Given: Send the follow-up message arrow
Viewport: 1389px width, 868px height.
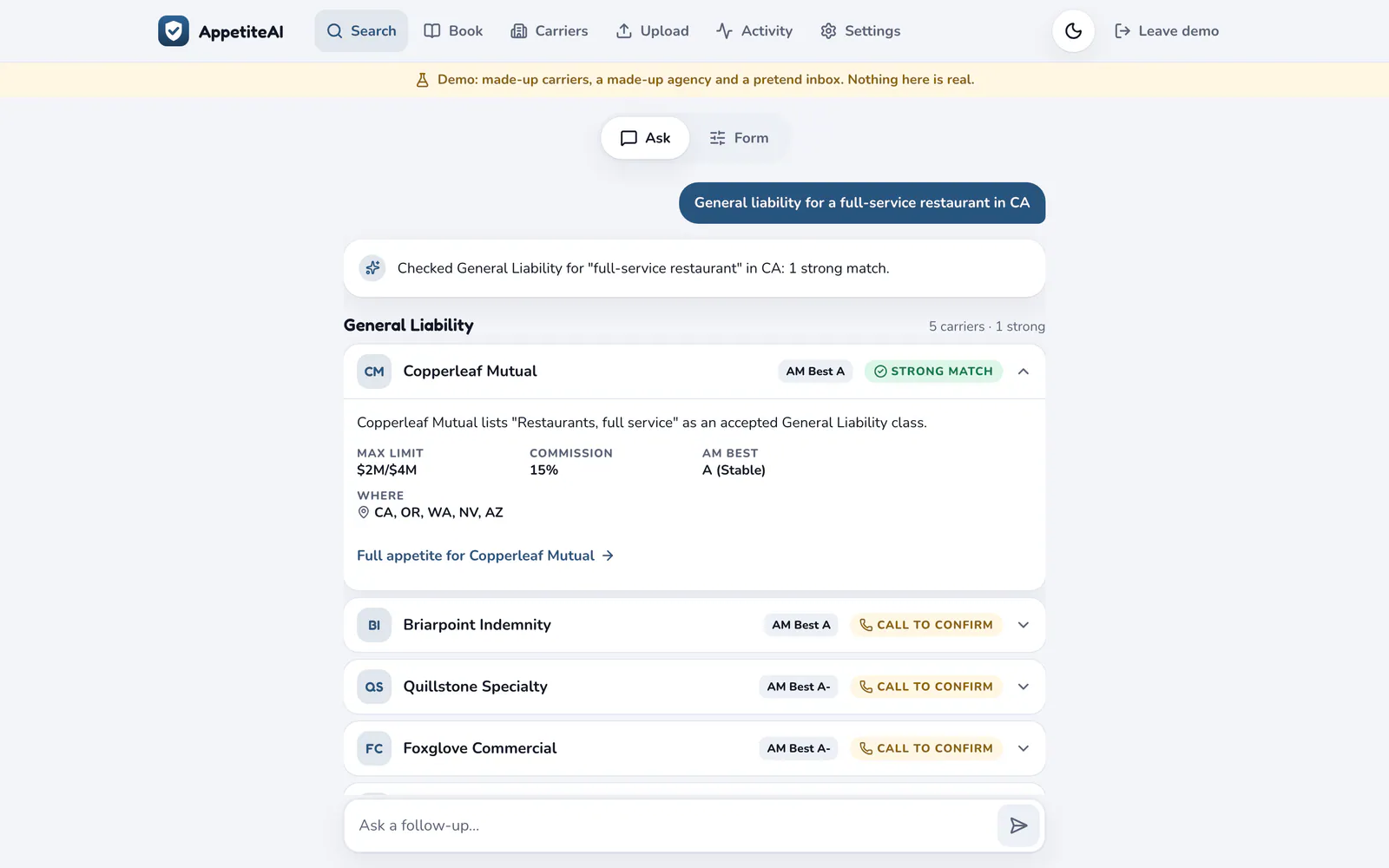Looking at the screenshot, I should click(1018, 825).
